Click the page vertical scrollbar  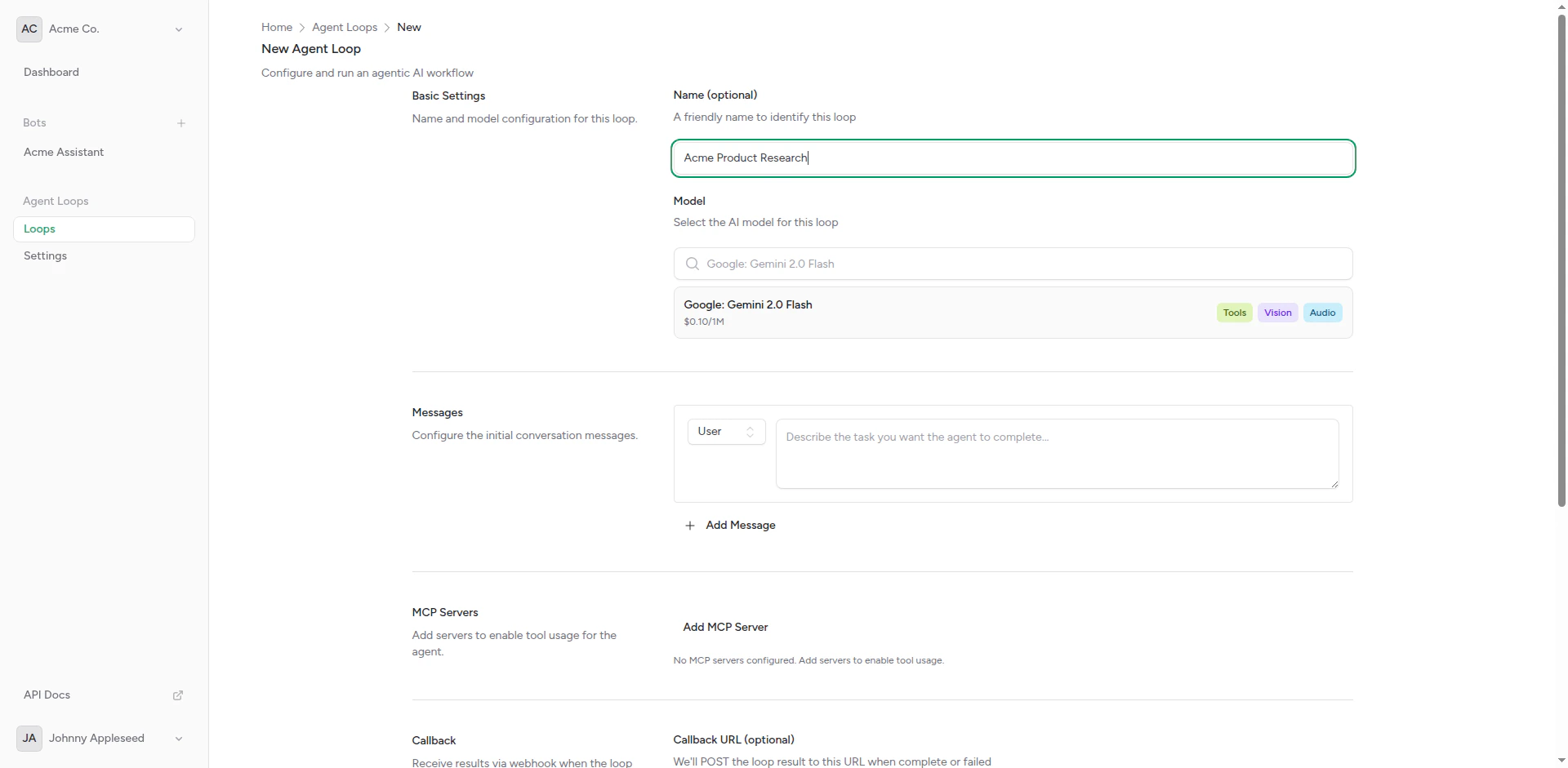[x=1561, y=261]
